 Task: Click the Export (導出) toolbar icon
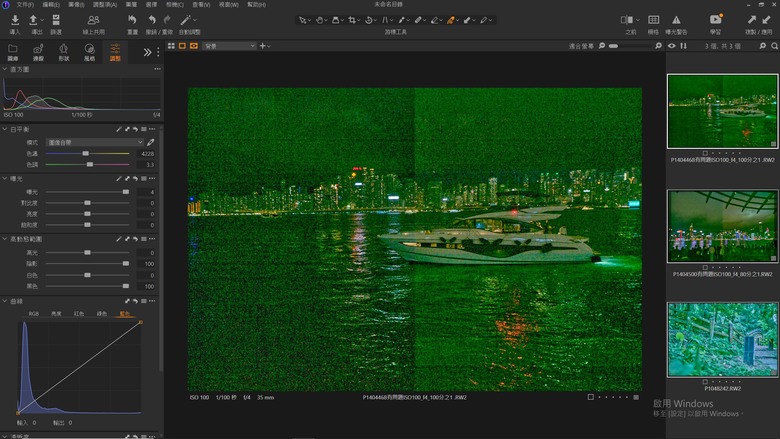(33, 20)
